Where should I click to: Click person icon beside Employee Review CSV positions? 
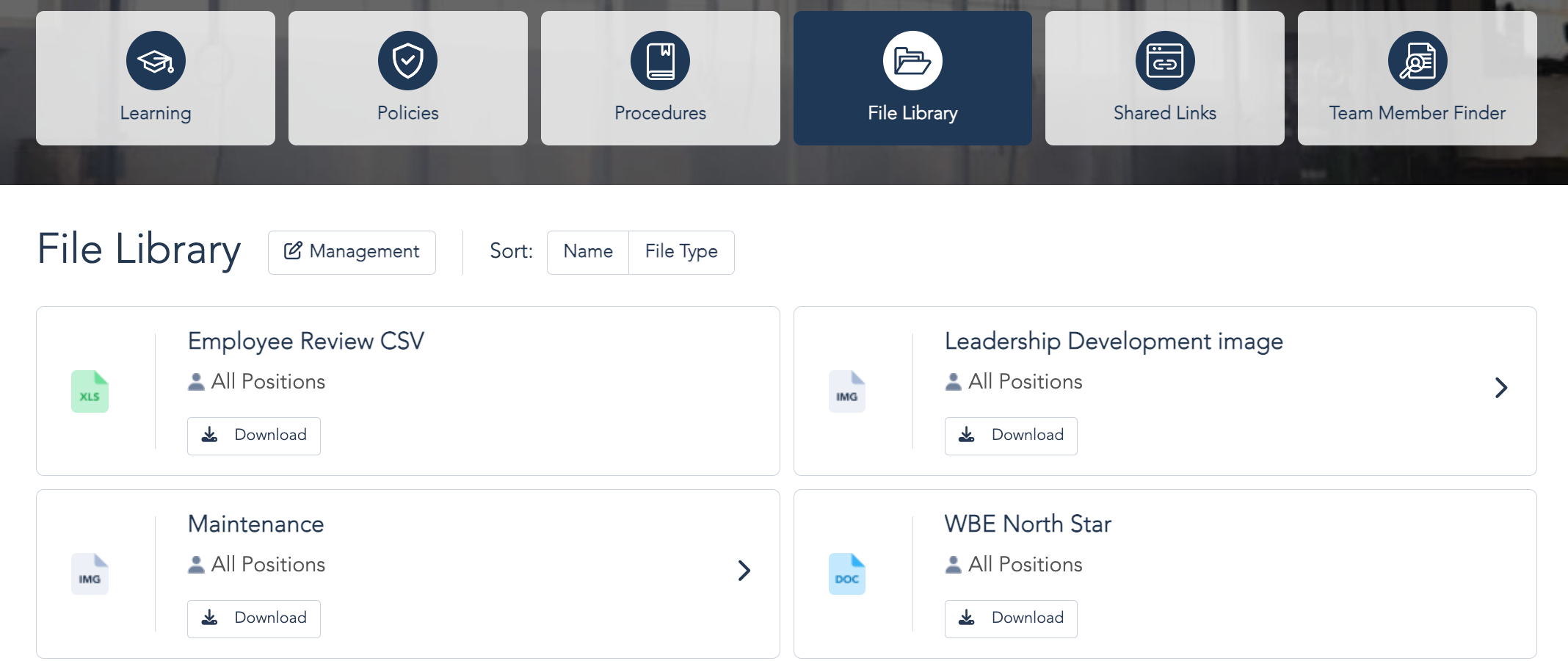196,382
